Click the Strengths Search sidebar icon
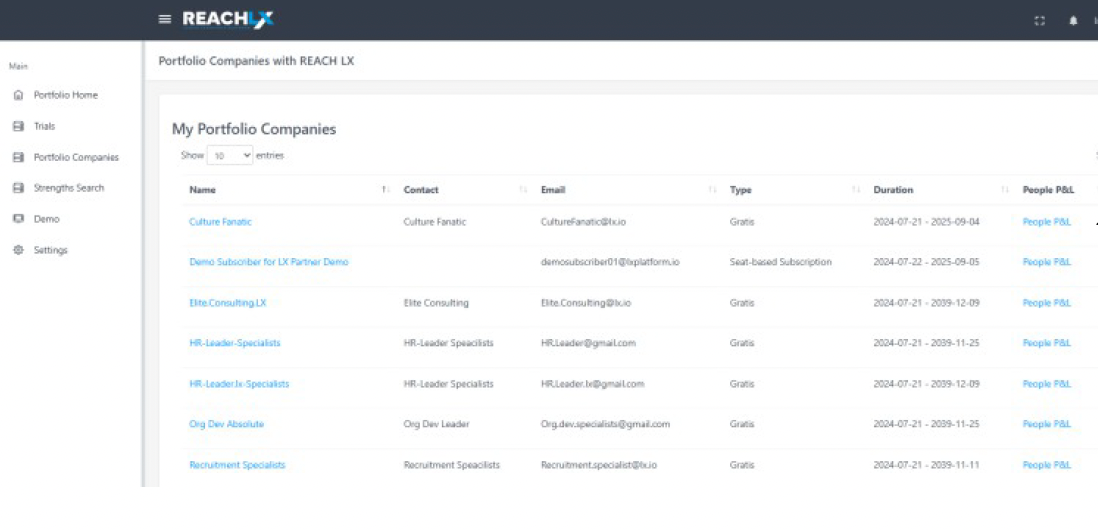 19,188
